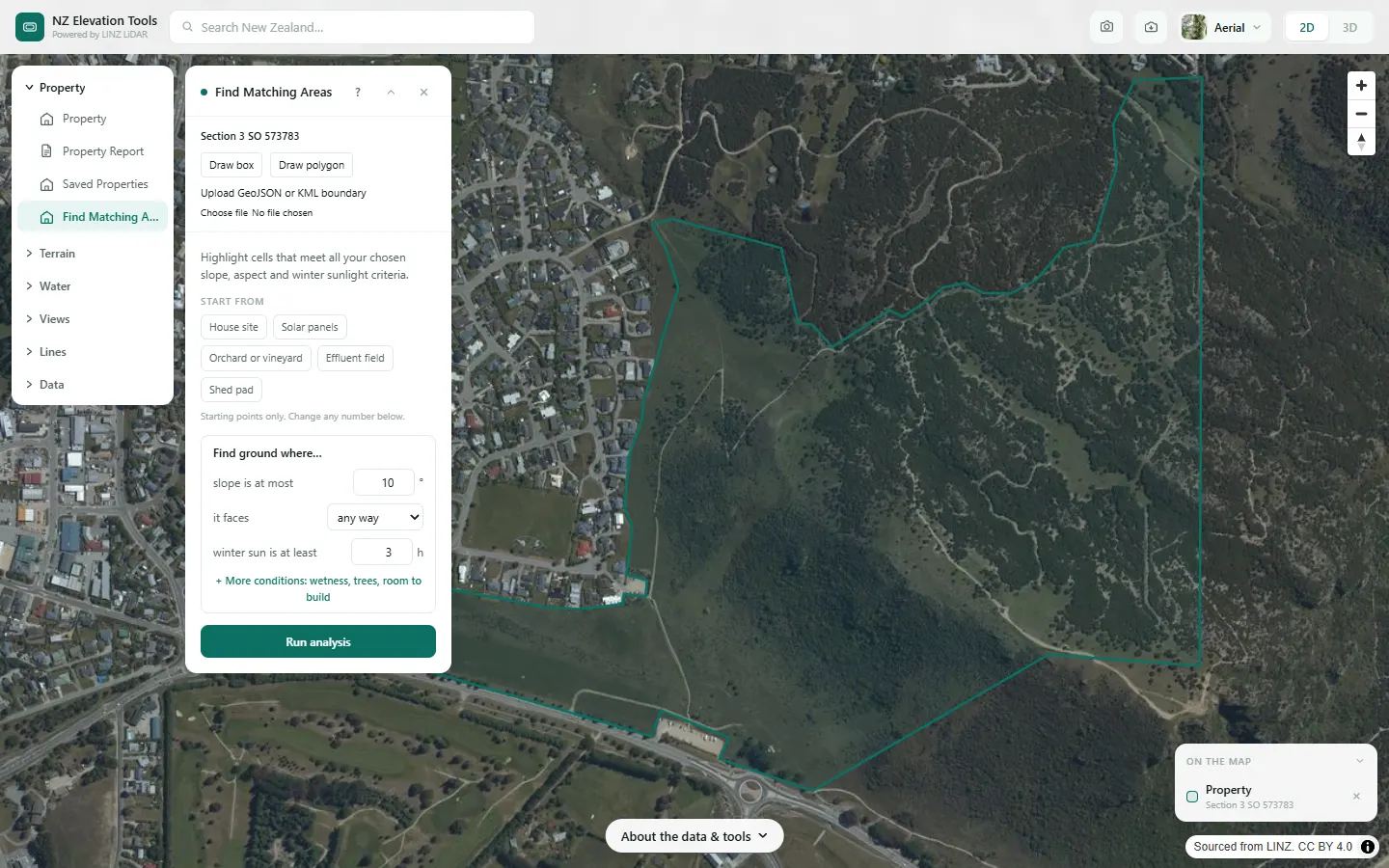
Task: Select the Orchard or vineyard preset
Action: click(x=256, y=358)
